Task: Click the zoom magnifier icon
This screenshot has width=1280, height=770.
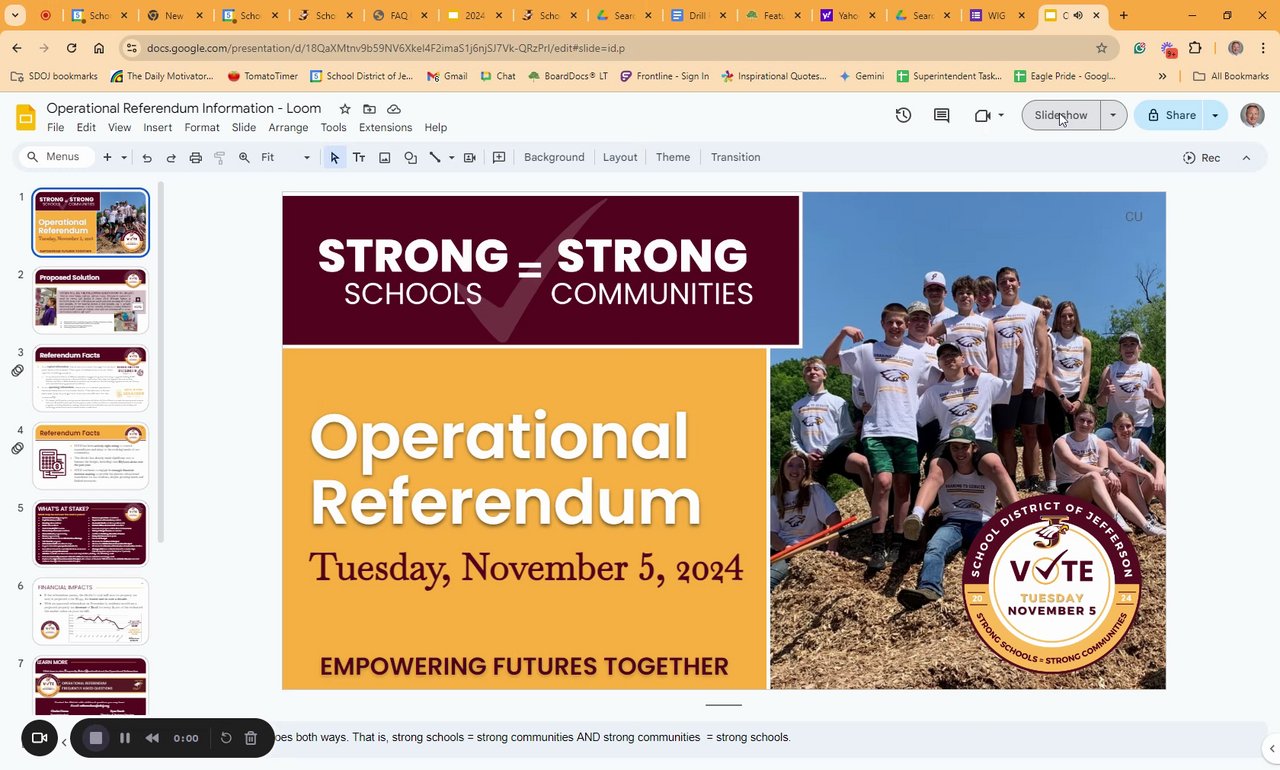Action: click(244, 157)
